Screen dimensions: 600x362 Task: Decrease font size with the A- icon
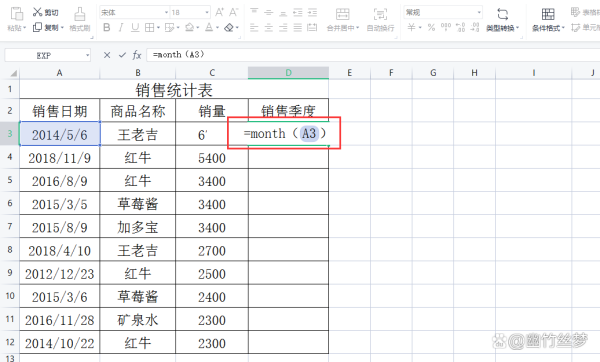[x=233, y=12]
